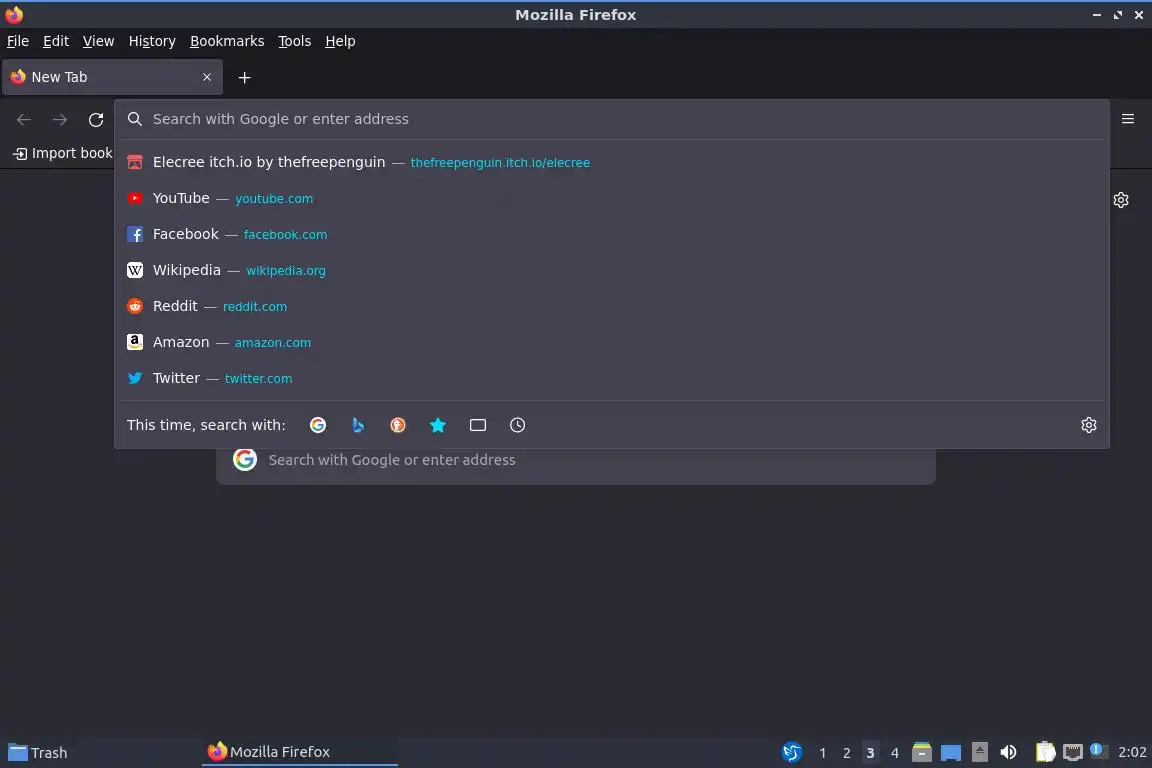Open the Reddit suggestion
The width and height of the screenshot is (1152, 768).
(x=611, y=306)
